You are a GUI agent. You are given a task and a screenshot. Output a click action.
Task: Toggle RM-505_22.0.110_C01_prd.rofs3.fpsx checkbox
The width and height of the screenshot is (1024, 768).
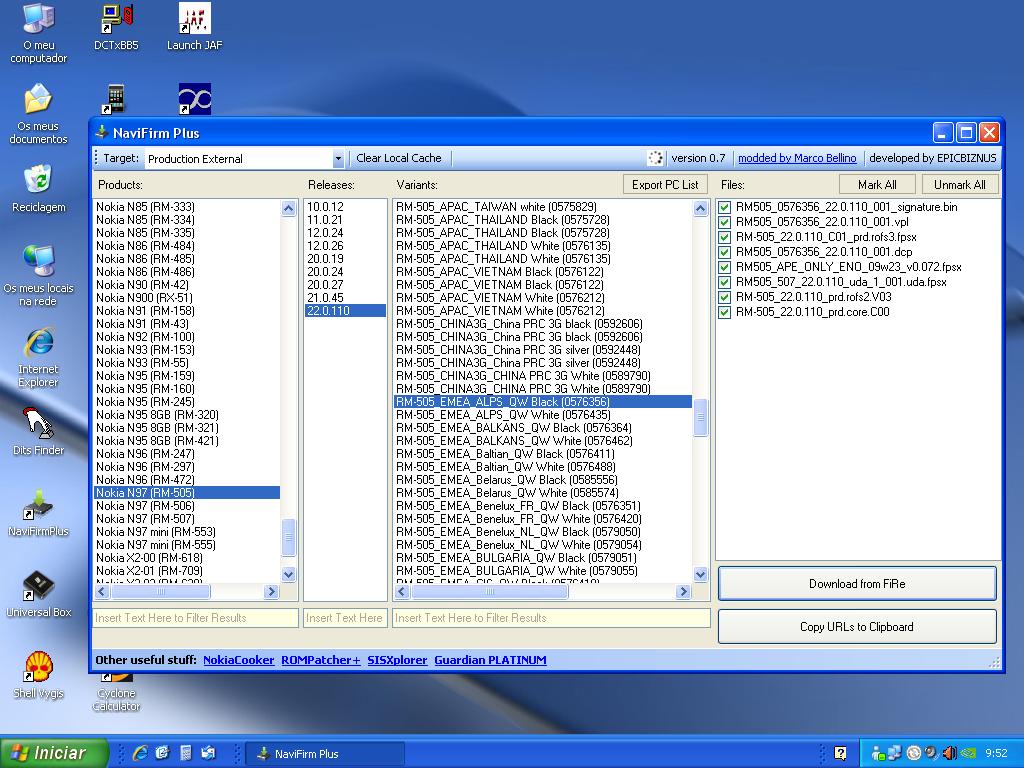tap(724, 237)
